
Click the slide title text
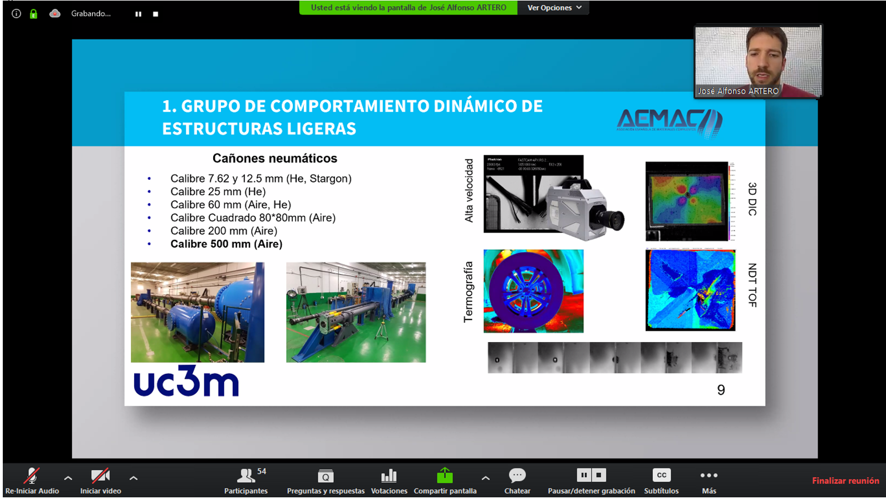point(352,117)
